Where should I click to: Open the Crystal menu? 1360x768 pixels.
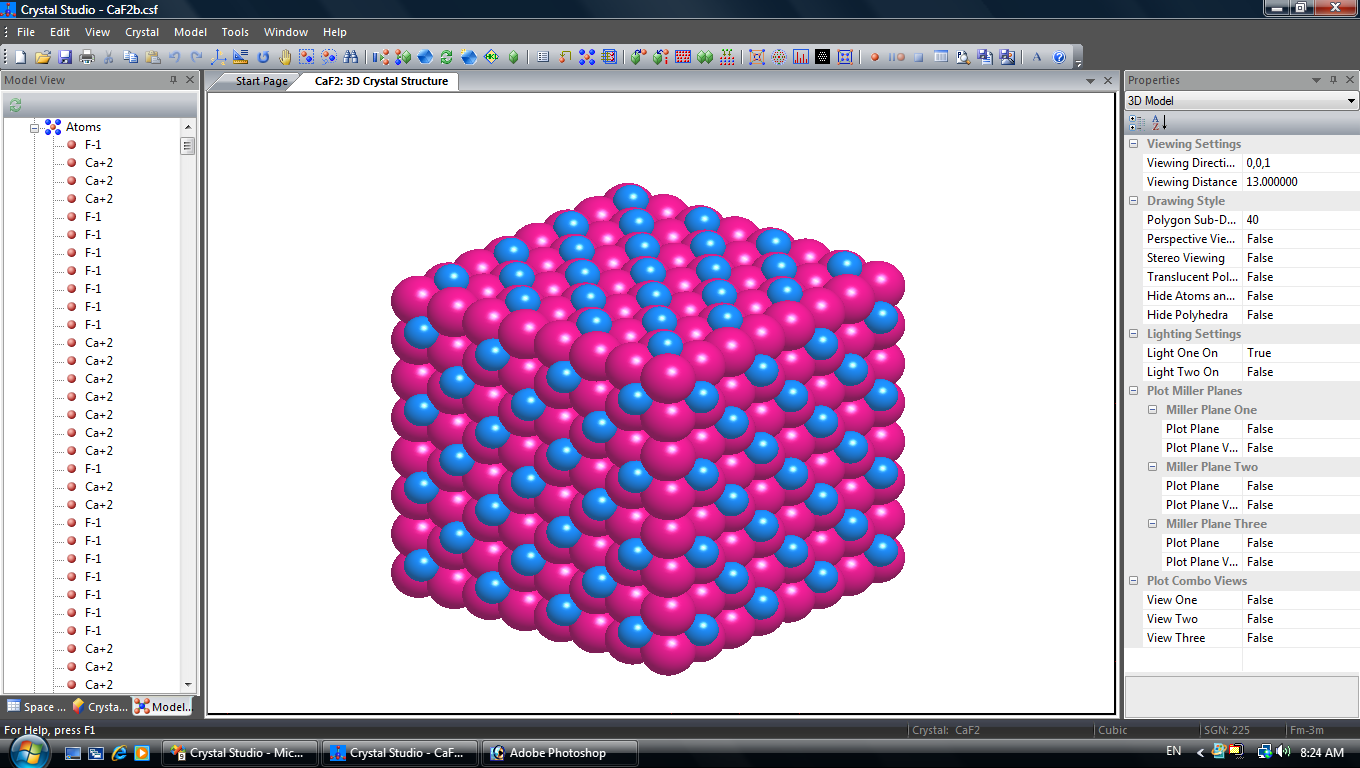(141, 32)
